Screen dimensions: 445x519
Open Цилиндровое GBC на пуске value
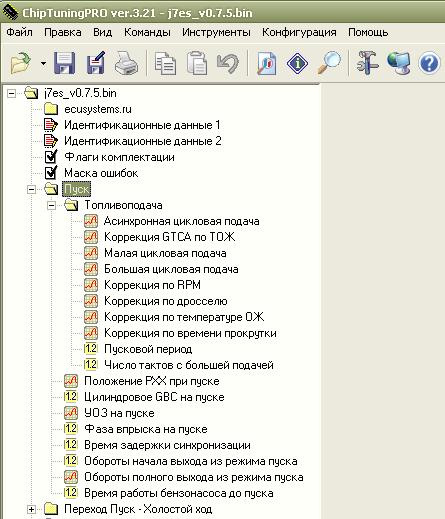154,397
